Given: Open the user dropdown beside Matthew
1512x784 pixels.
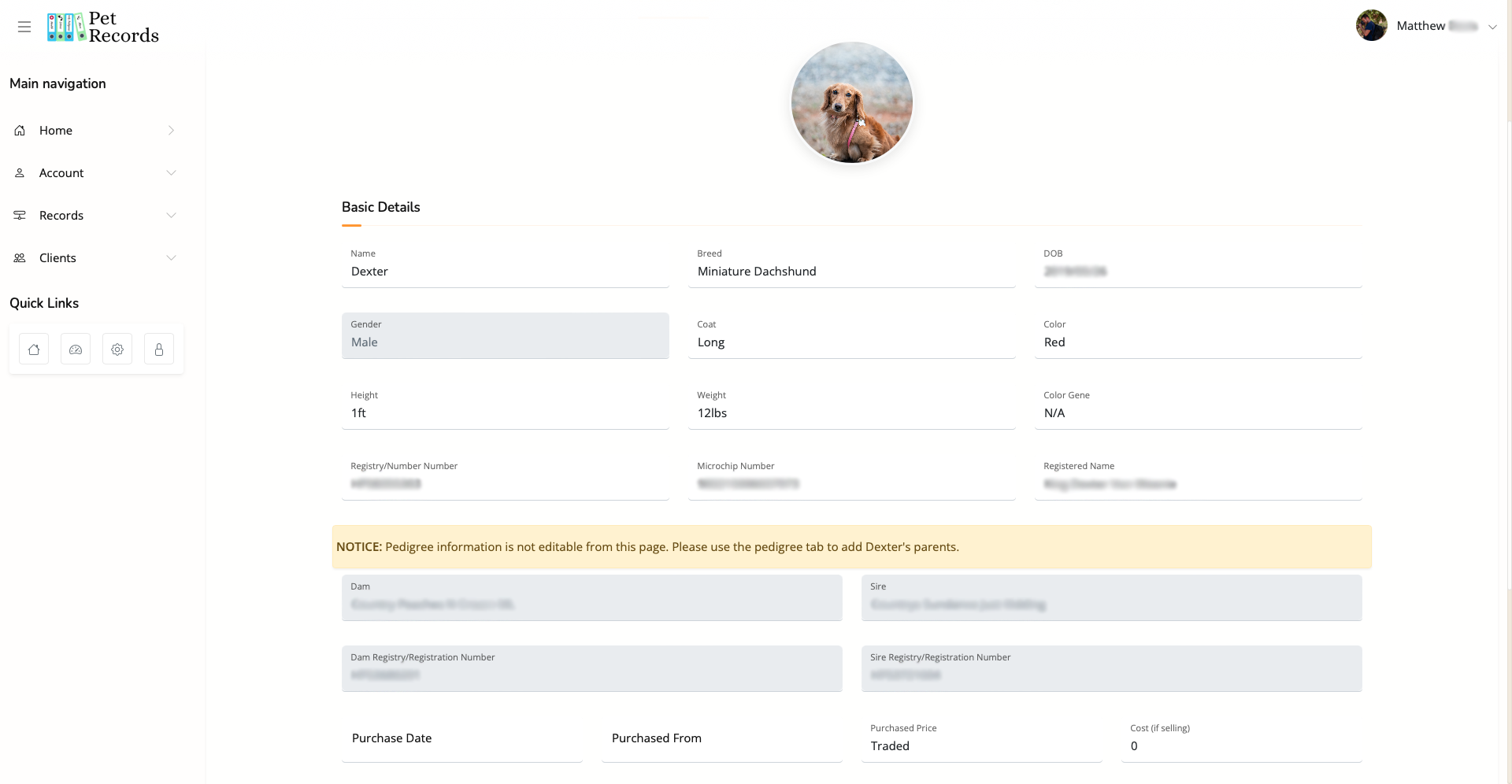Looking at the screenshot, I should click(x=1492, y=27).
